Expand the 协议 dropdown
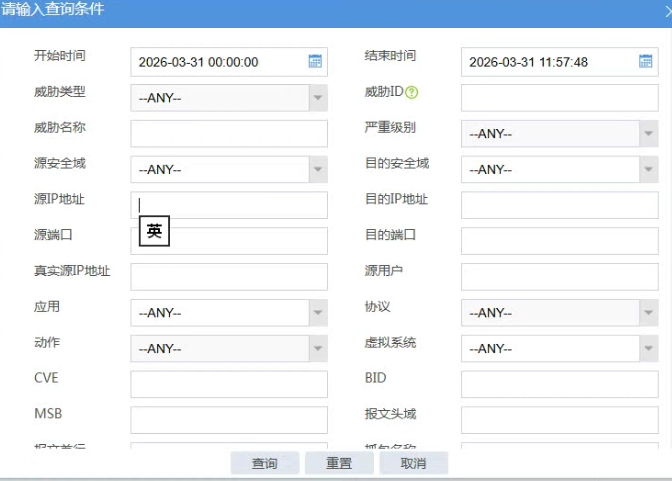This screenshot has height=481, width=672. click(649, 313)
